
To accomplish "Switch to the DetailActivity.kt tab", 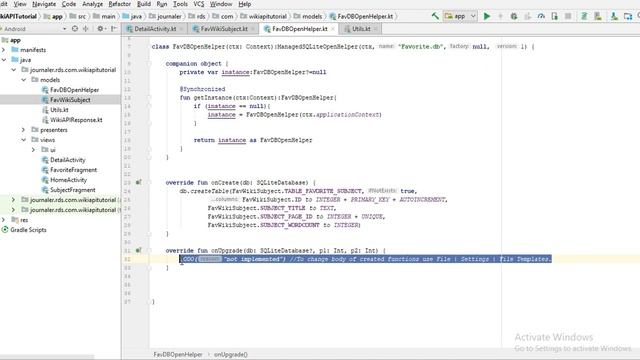I will point(155,29).
